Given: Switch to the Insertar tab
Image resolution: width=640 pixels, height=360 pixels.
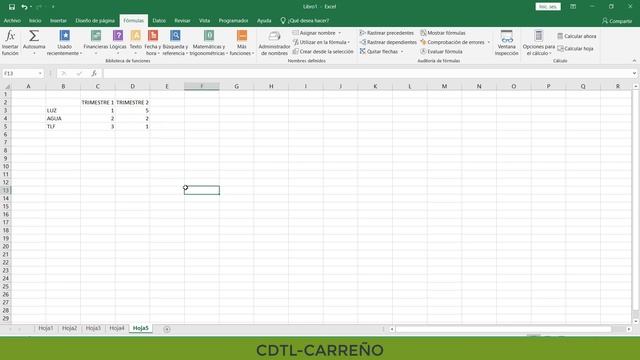Looking at the screenshot, I should [x=58, y=20].
